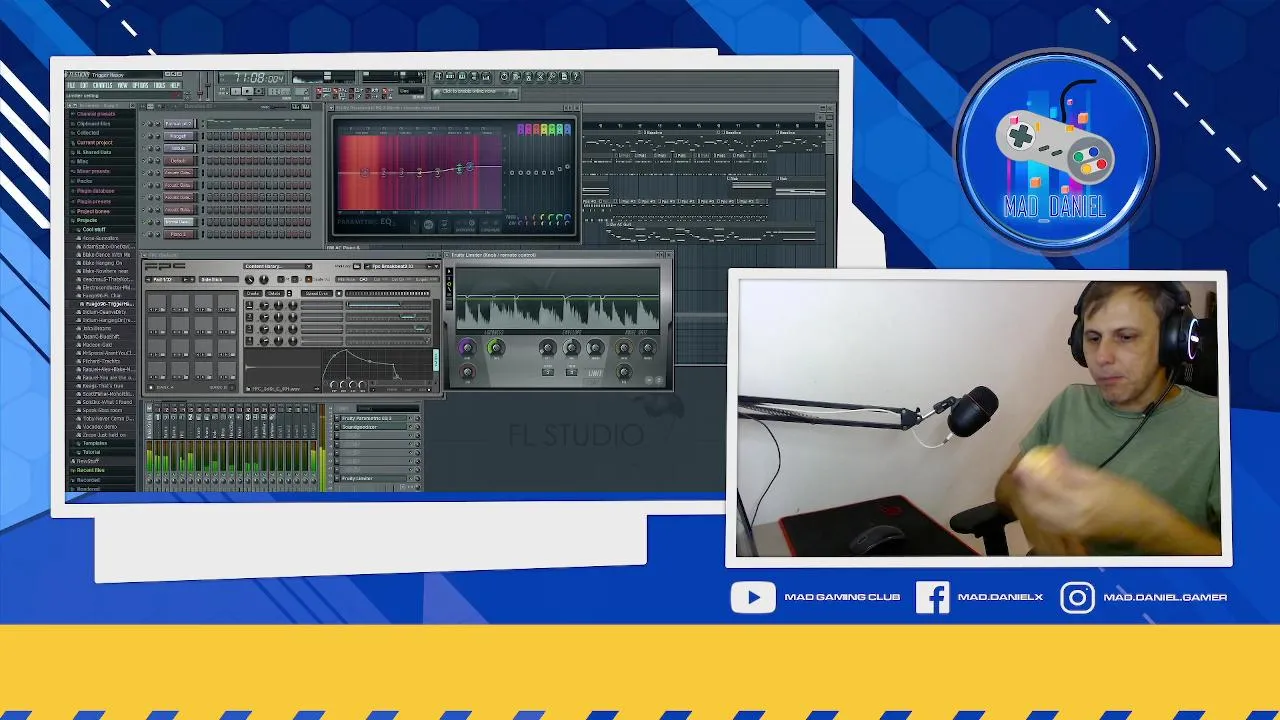The image size is (1280, 720).
Task: Open the fpc Breakbeatz preset selector
Action: [402, 266]
